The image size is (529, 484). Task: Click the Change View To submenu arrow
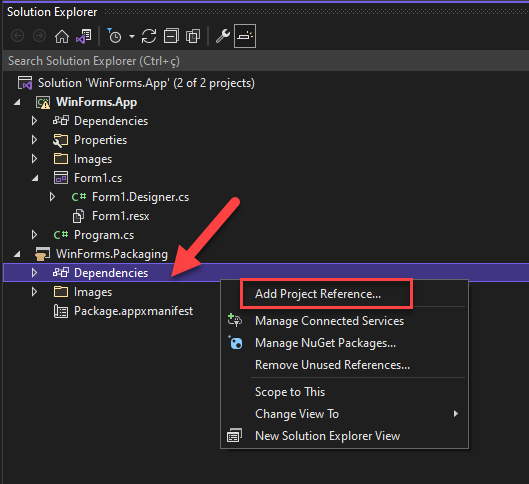(x=456, y=414)
